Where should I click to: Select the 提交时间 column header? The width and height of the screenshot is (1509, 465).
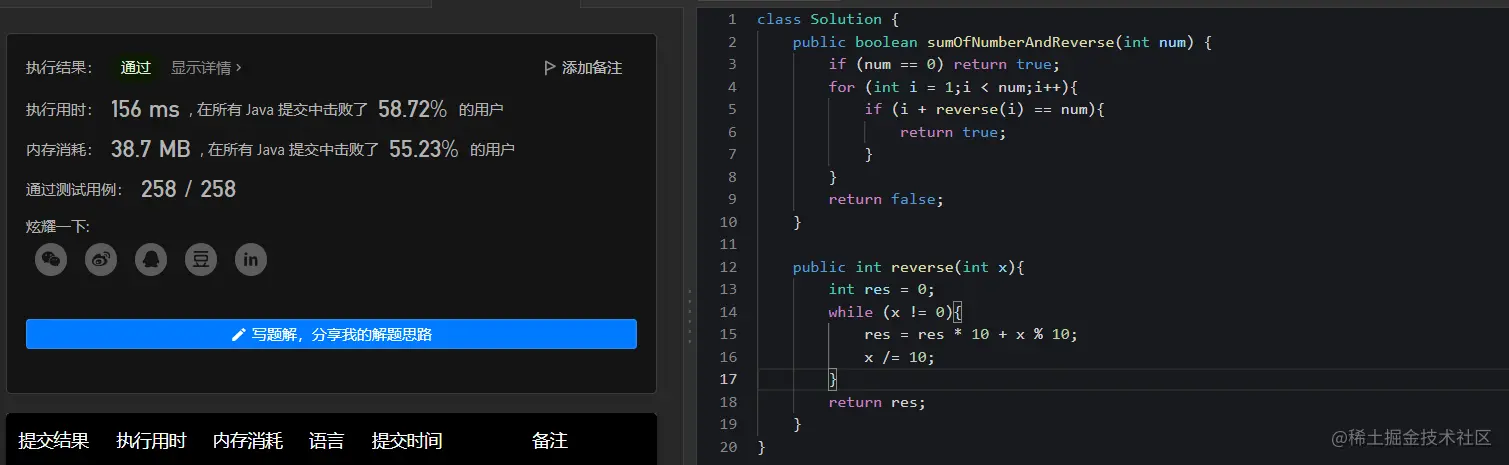[x=407, y=441]
